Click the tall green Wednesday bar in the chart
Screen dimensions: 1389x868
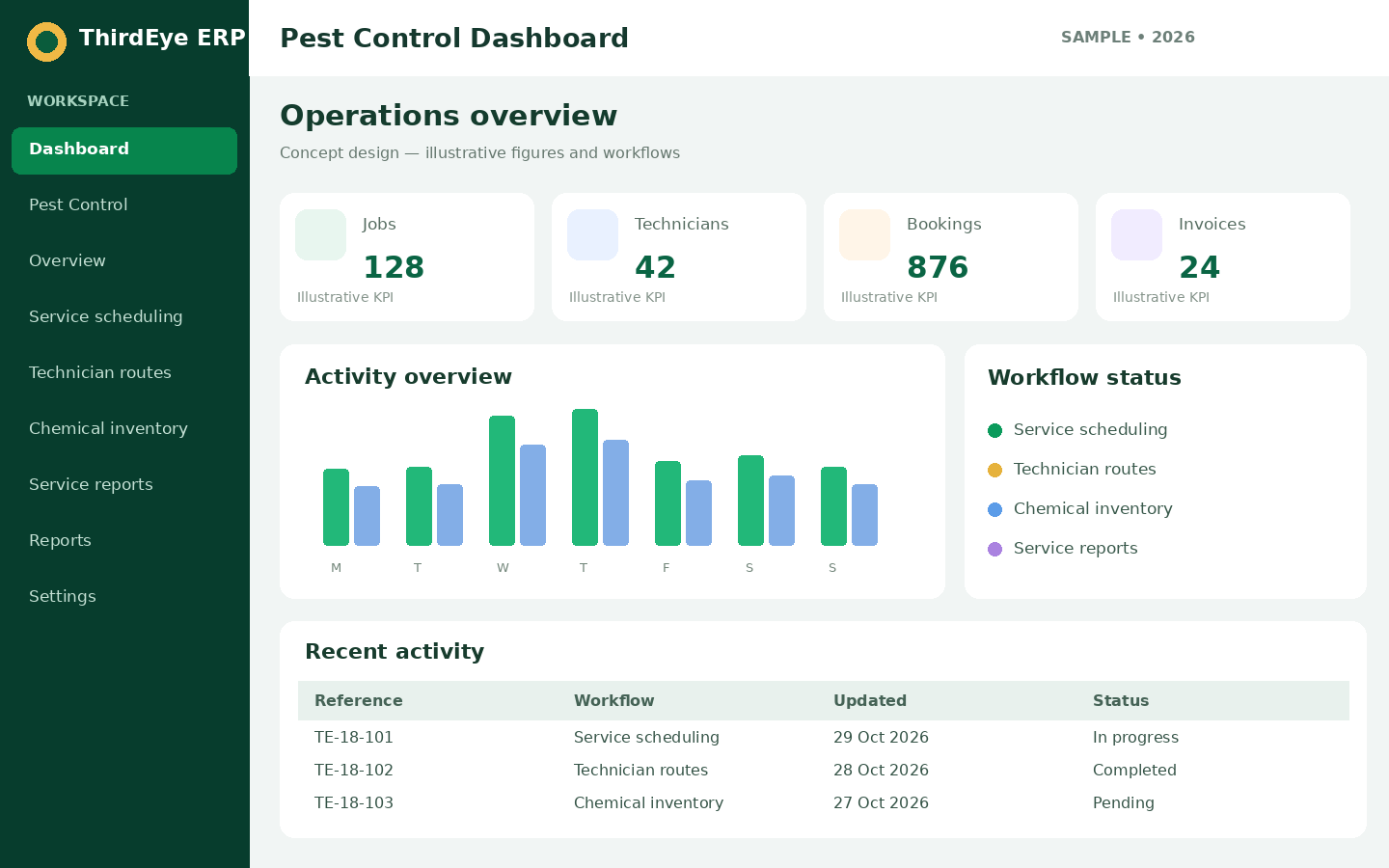point(502,480)
